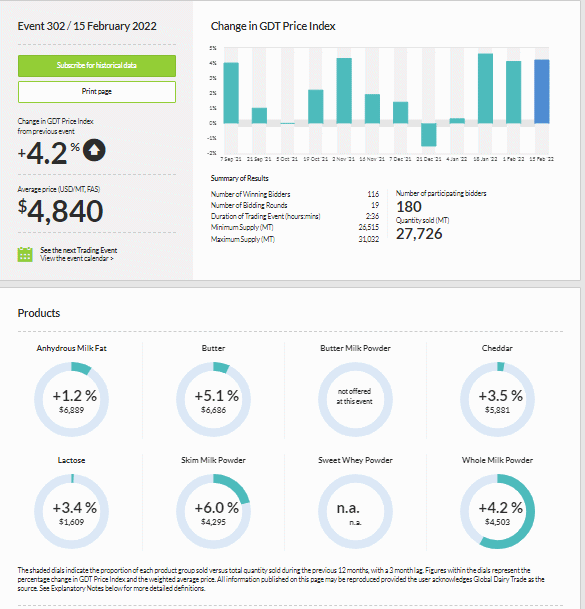585x609 pixels.
Task: Click the Minimum Supply (MT) row
Action: pyautogui.click(x=295, y=227)
